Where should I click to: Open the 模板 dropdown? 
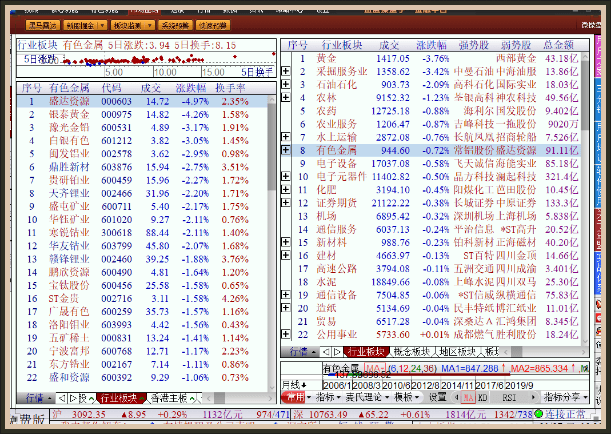407,397
